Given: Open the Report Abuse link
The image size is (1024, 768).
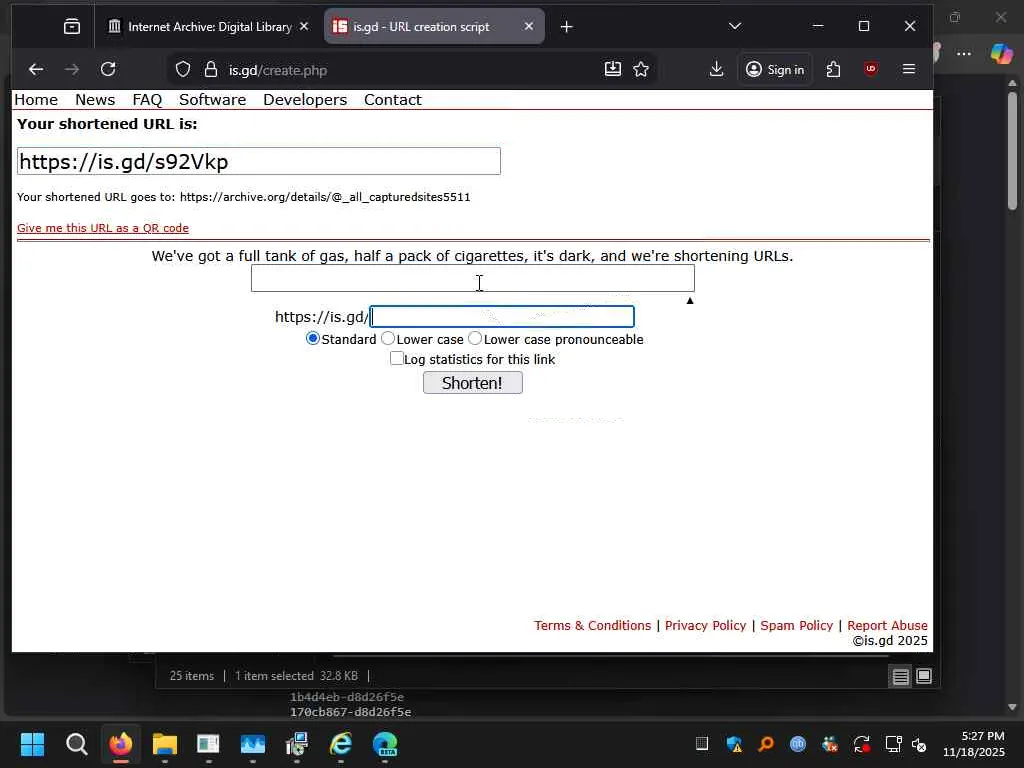Looking at the screenshot, I should click(888, 626).
